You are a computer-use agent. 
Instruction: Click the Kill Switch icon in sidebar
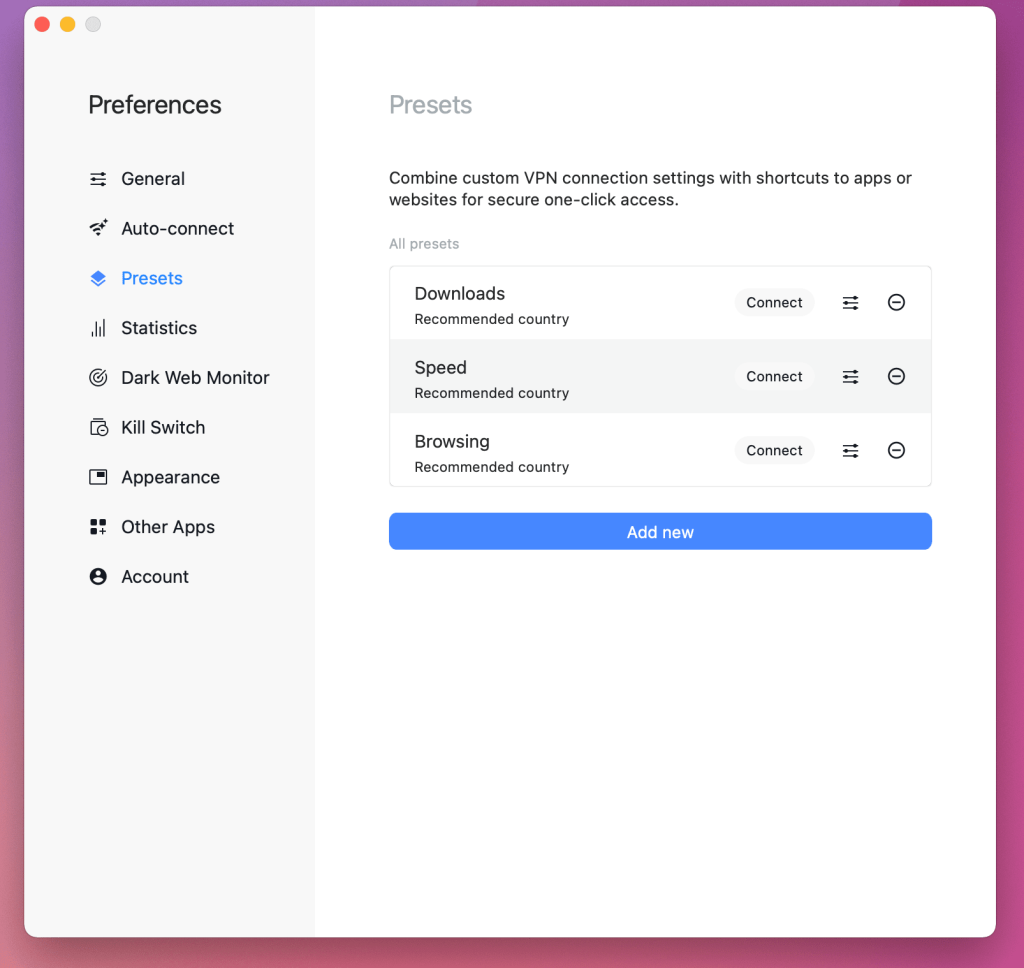click(x=99, y=427)
